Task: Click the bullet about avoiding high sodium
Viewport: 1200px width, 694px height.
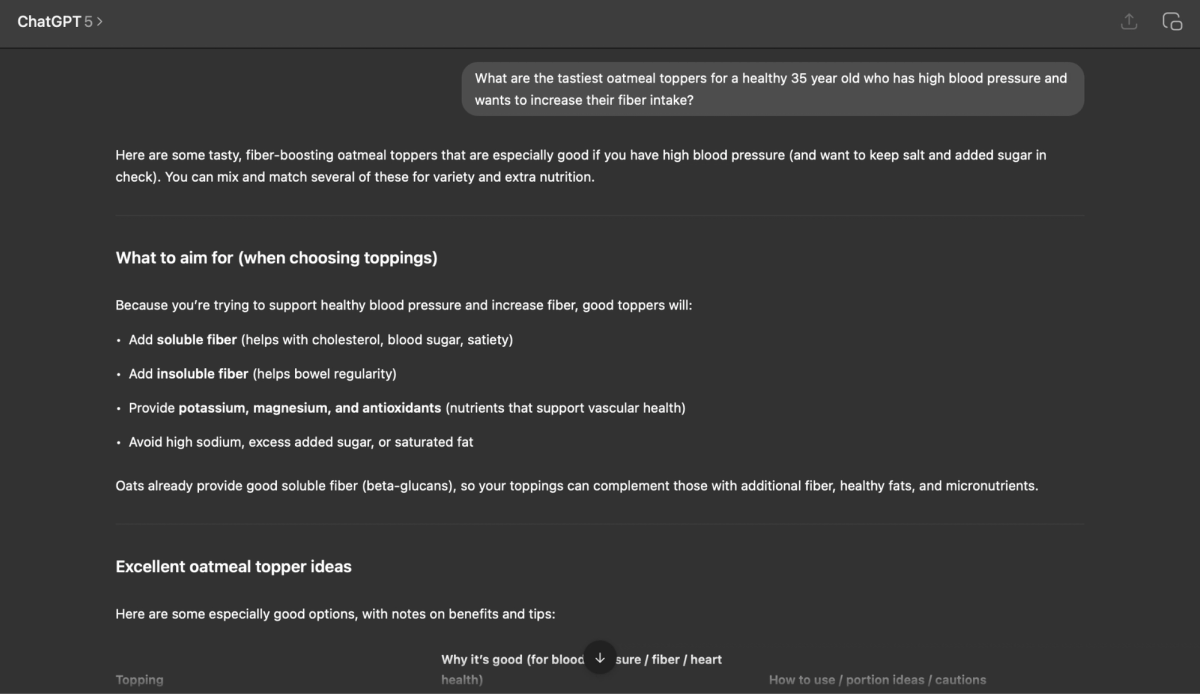Action: [300, 441]
